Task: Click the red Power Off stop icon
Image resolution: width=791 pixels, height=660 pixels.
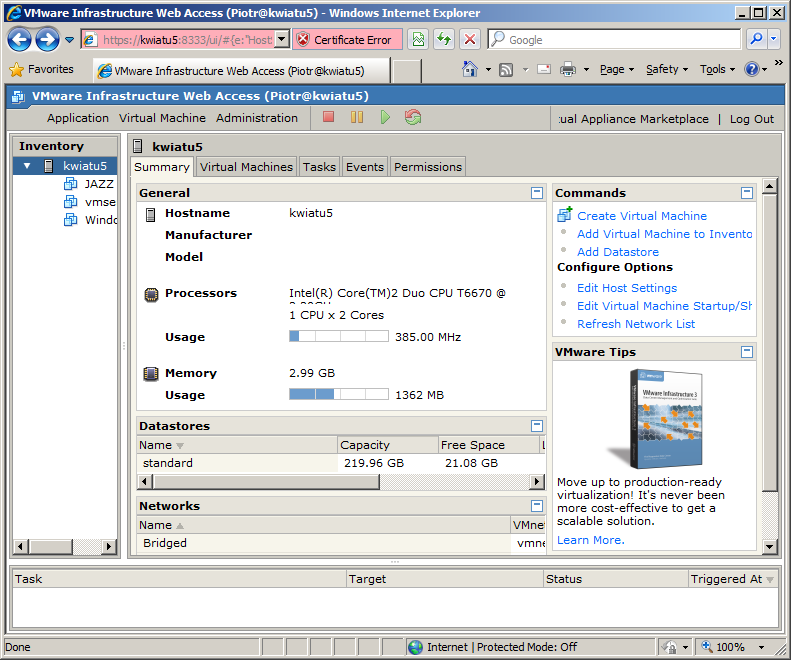Action: pos(328,117)
